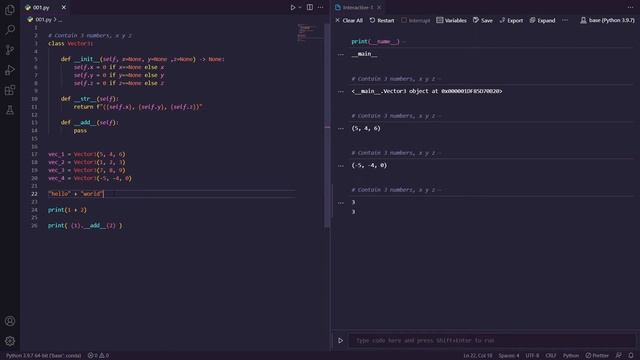Open interactive toolbar overflow ellipsis
This screenshot has height=360, width=640.
[565, 20]
